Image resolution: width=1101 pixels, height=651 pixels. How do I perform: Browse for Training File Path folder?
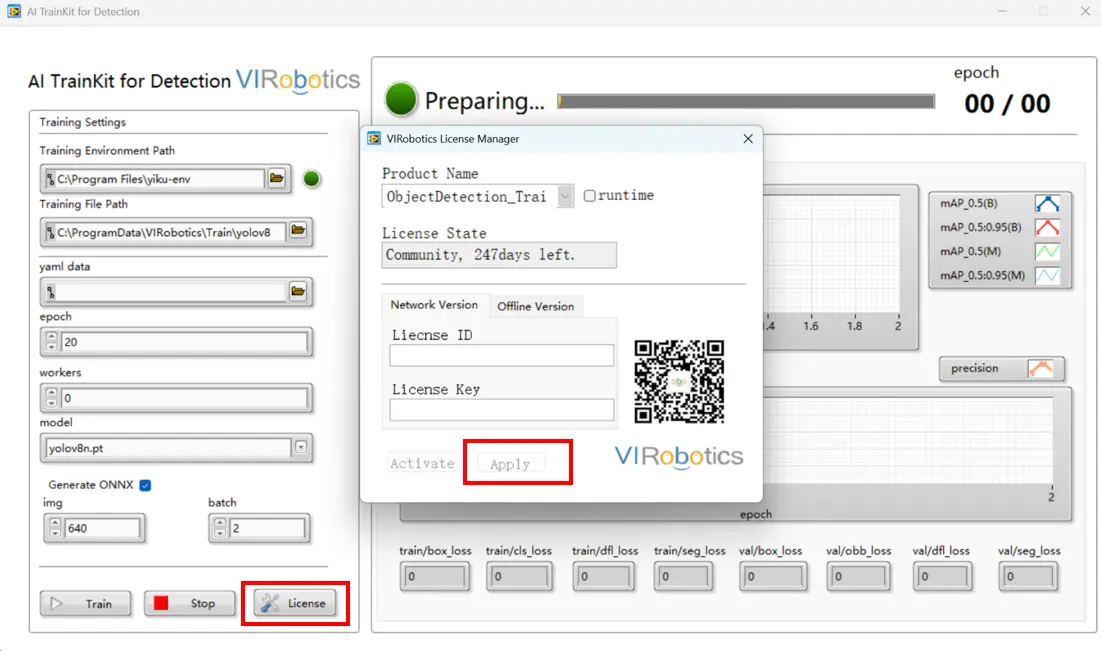tap(297, 231)
